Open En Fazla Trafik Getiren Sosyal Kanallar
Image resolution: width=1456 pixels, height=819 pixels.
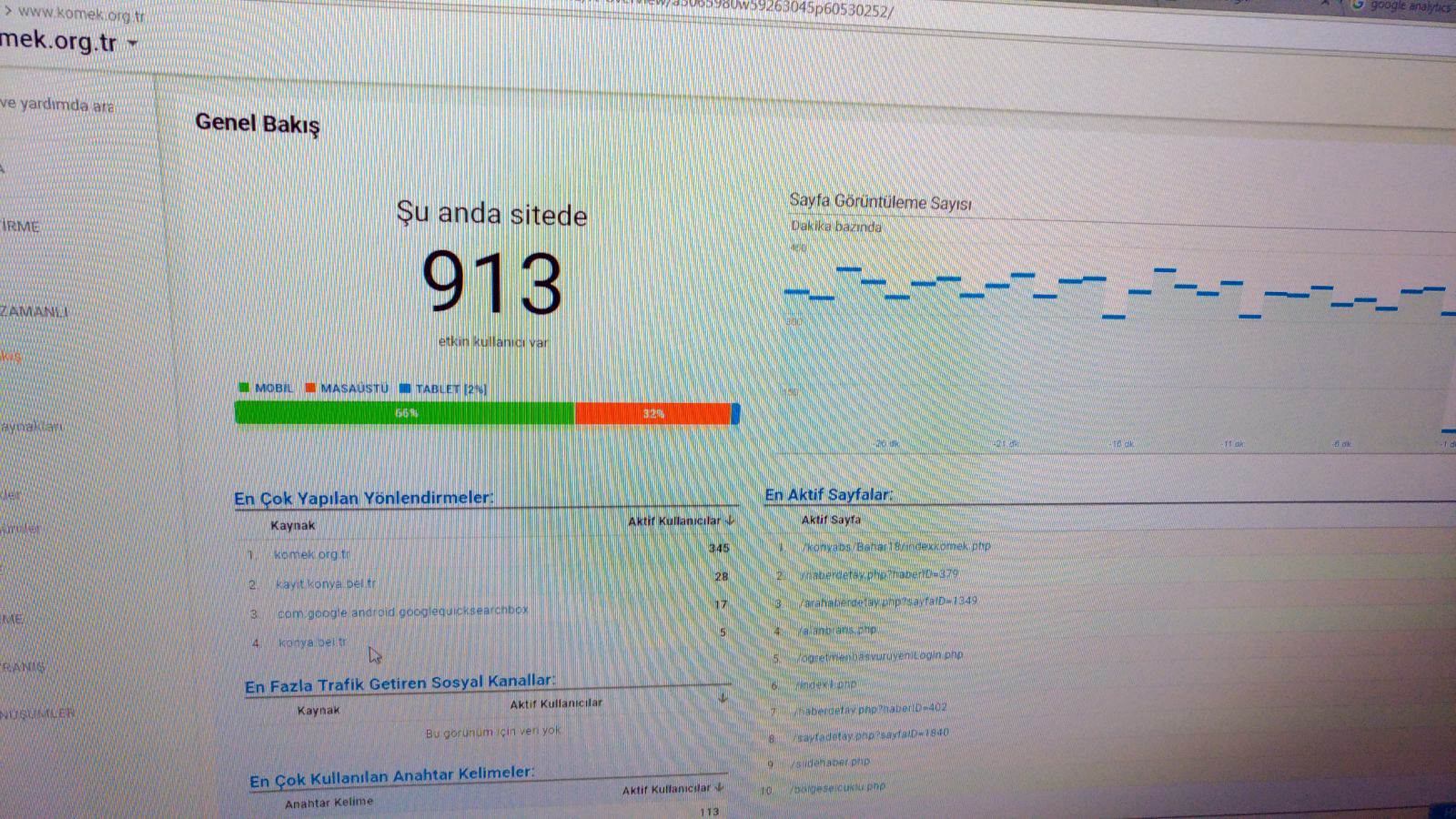coord(399,683)
